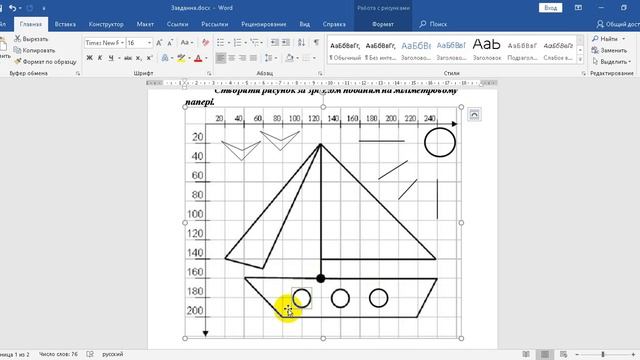Screen dimensions: 640x360
Task: Click the Redo icon in quick access toolbar
Action: coord(30,8)
